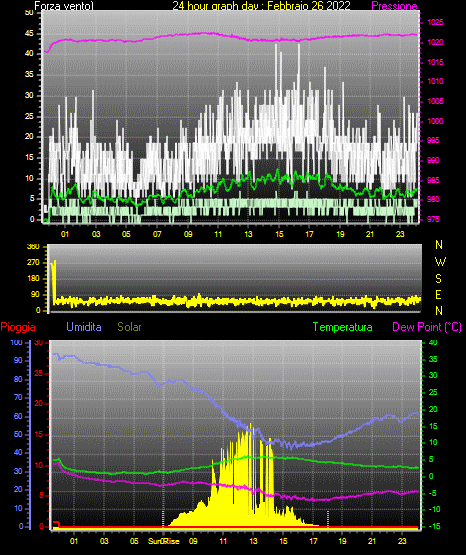Screen dimensions: 466x555
Task: Click the 180 wind direction axis value
Action: tap(33, 279)
